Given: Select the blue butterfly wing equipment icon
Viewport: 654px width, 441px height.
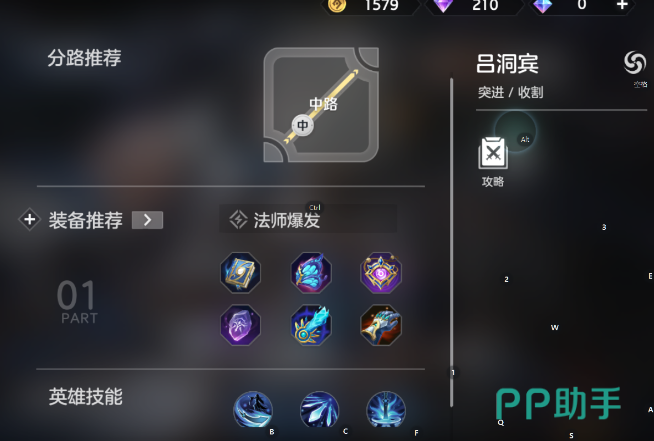Looking at the screenshot, I should point(311,272).
